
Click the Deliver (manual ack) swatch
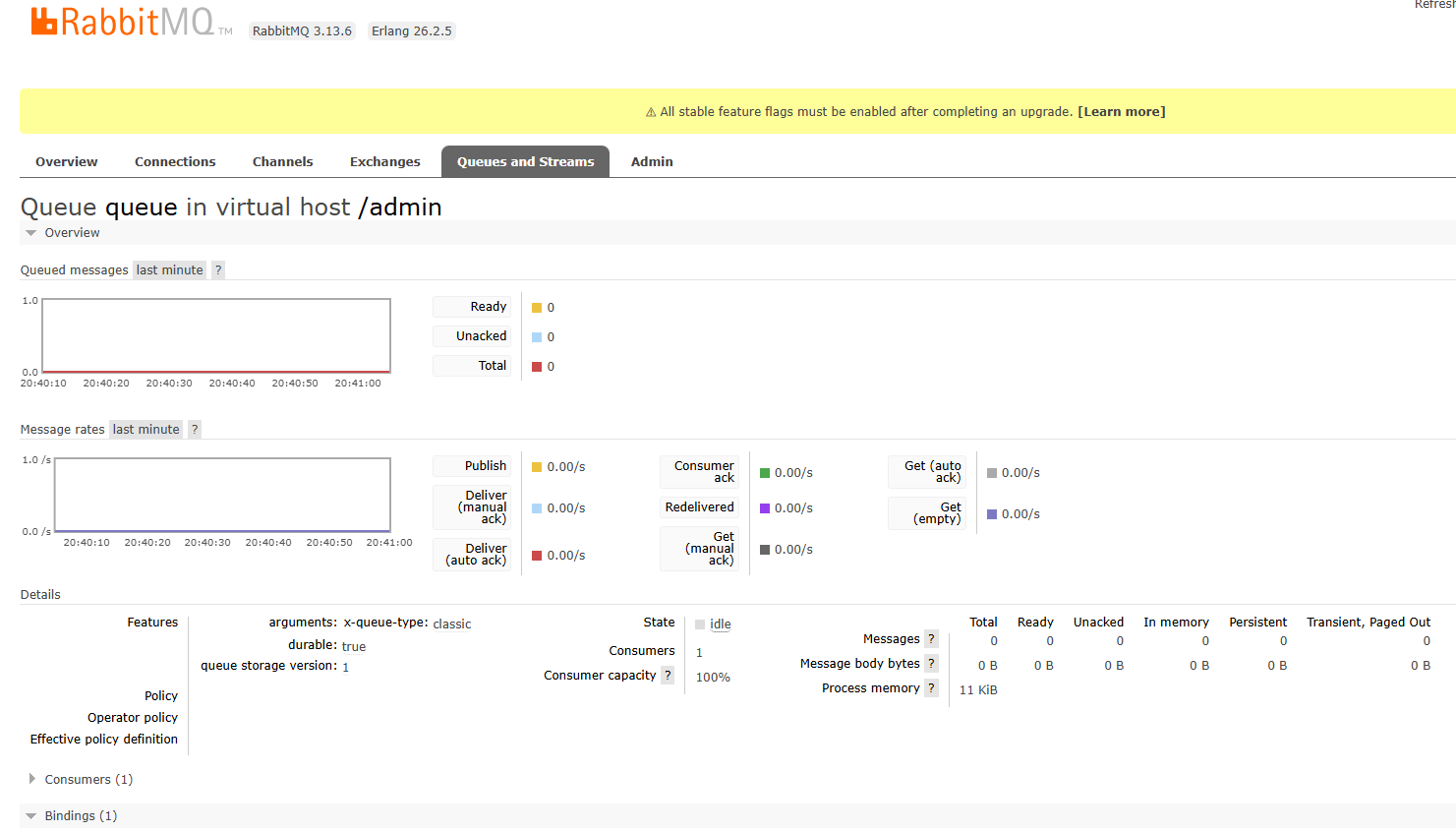537,508
